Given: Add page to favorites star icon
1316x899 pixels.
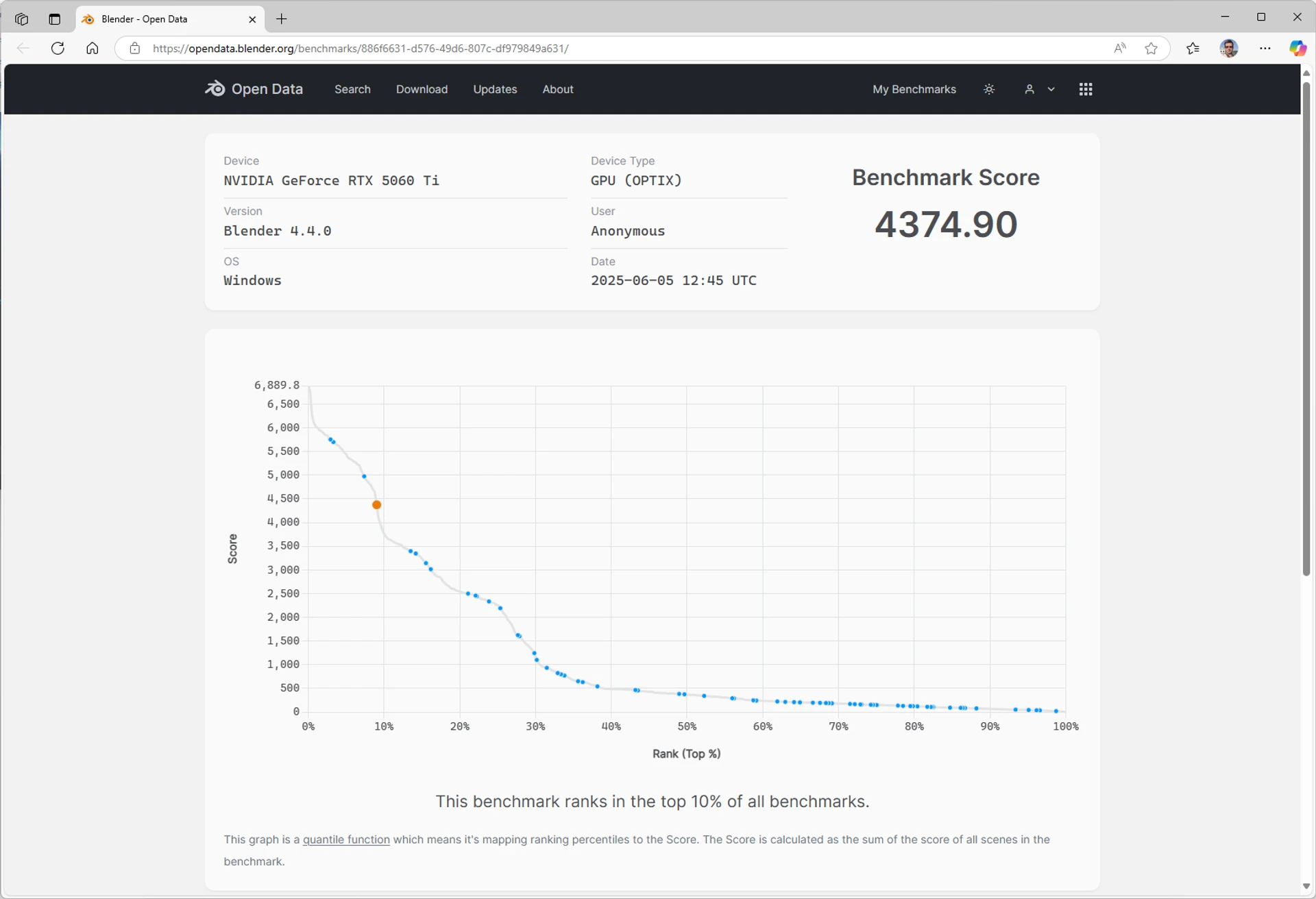Looking at the screenshot, I should pos(1151,48).
